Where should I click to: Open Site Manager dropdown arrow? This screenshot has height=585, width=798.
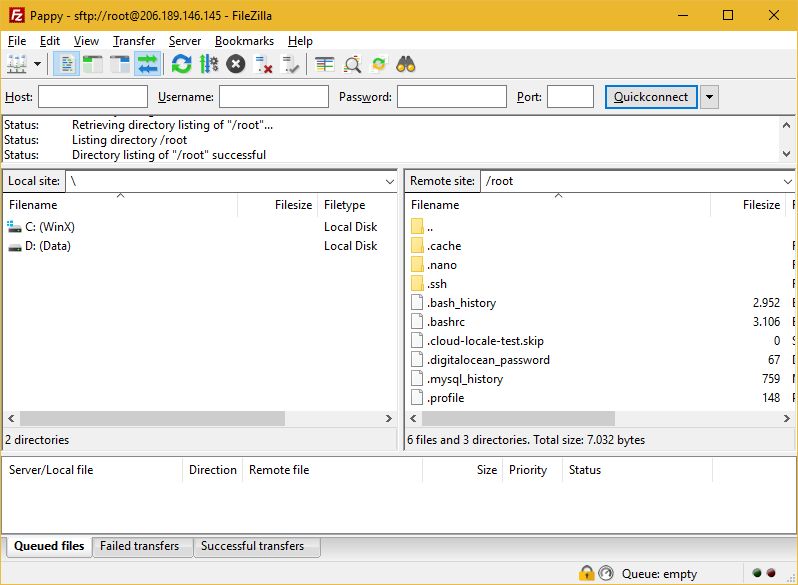[x=37, y=65]
